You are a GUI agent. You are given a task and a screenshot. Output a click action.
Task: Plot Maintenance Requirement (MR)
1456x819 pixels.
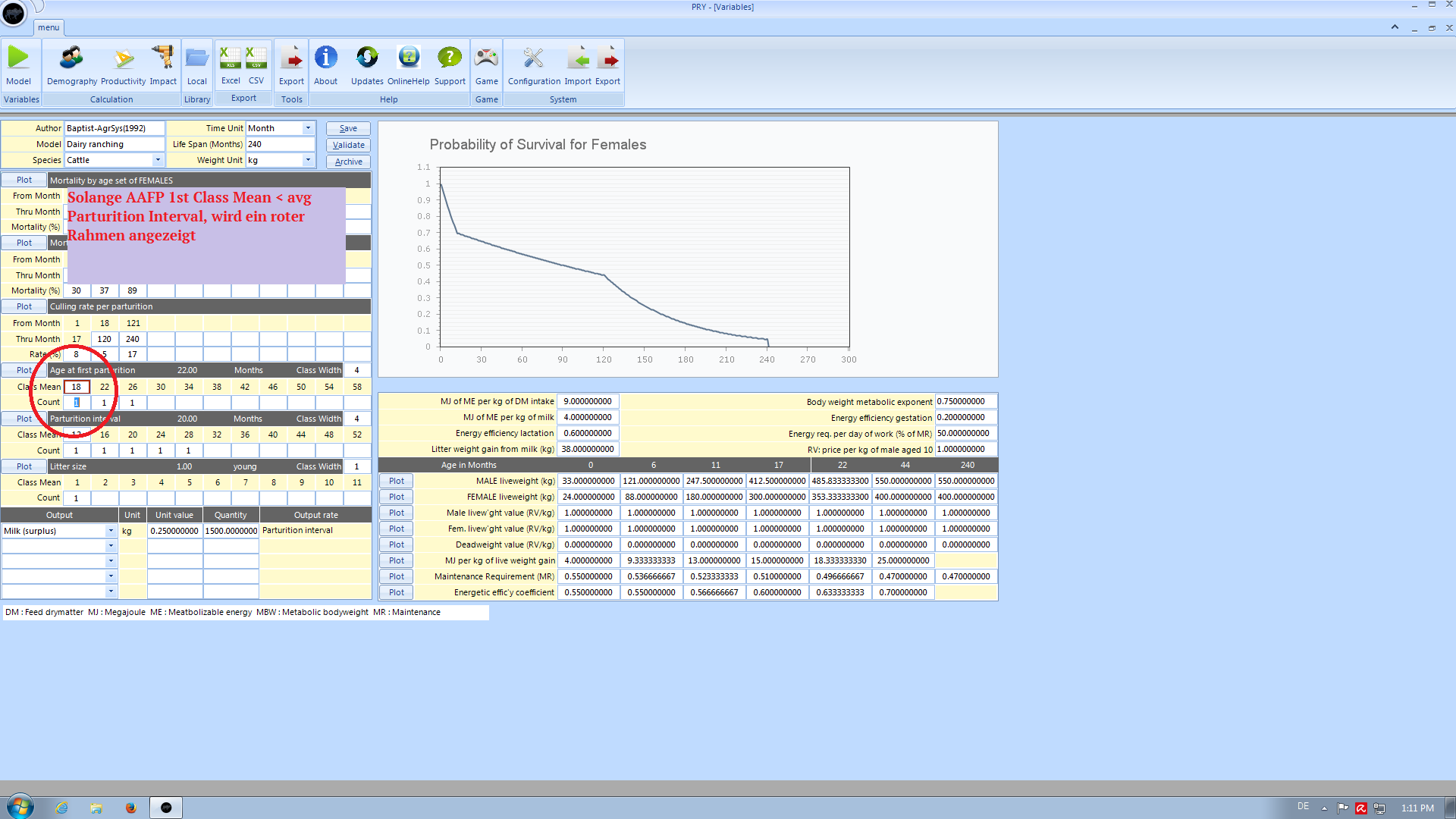[397, 576]
